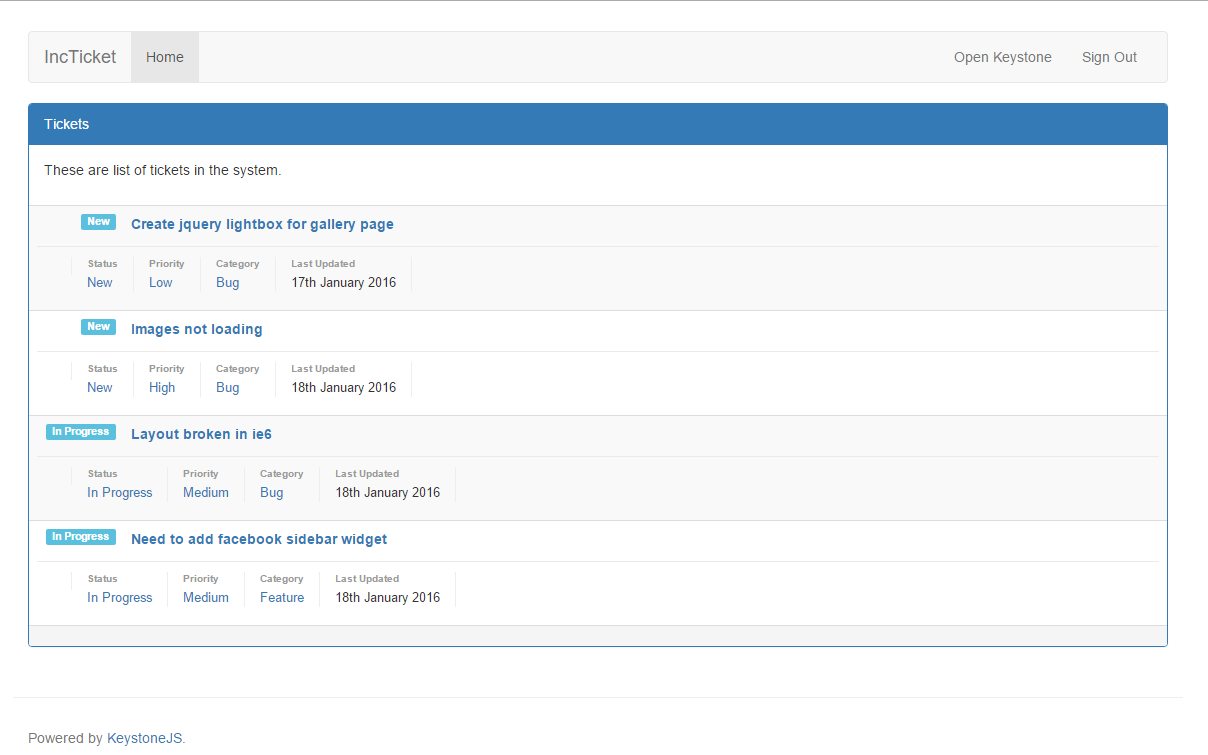The image size is (1208, 755).
Task: Open Keystone admin link
Action: pos(1002,57)
